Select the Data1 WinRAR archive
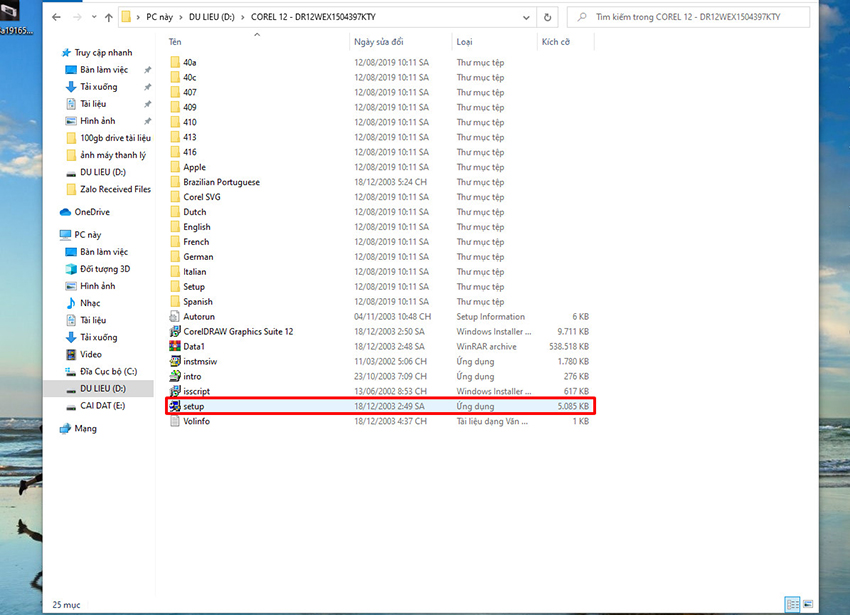The width and height of the screenshot is (850, 615). coord(194,347)
